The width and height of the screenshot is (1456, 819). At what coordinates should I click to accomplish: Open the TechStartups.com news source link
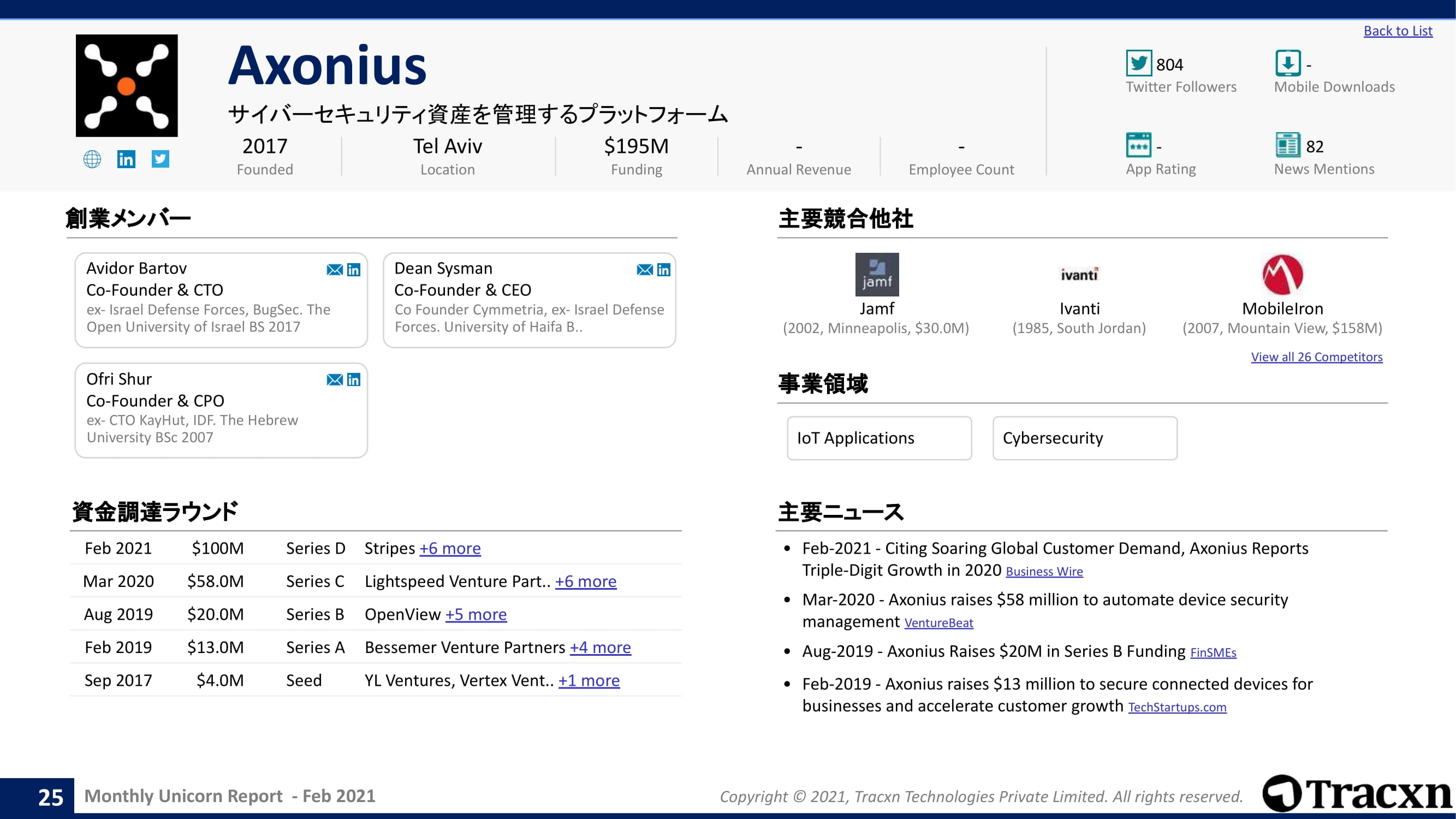coord(1177,707)
